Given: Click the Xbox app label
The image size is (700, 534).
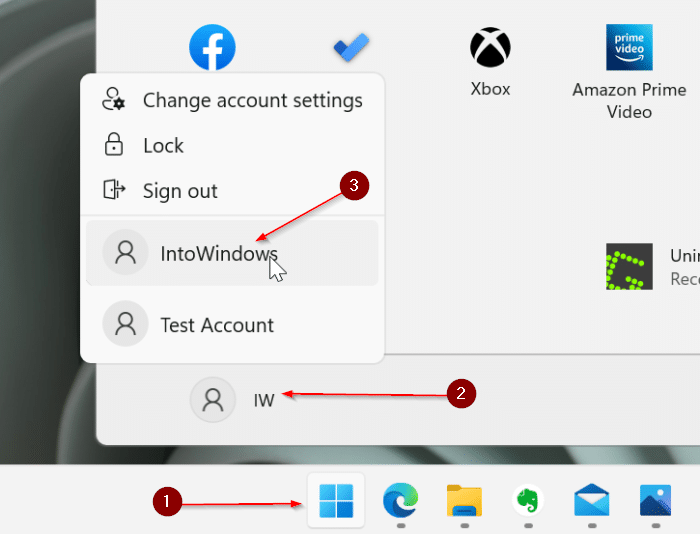Looking at the screenshot, I should pyautogui.click(x=490, y=89).
